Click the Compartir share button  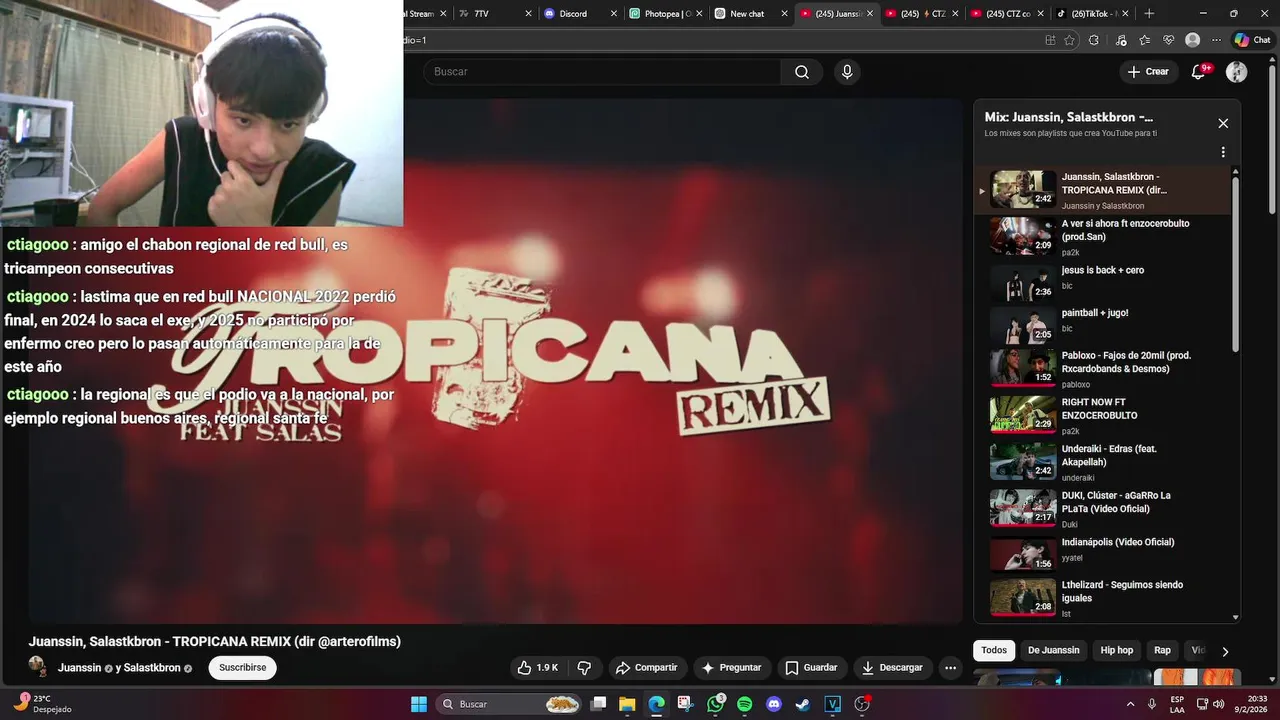pos(646,668)
